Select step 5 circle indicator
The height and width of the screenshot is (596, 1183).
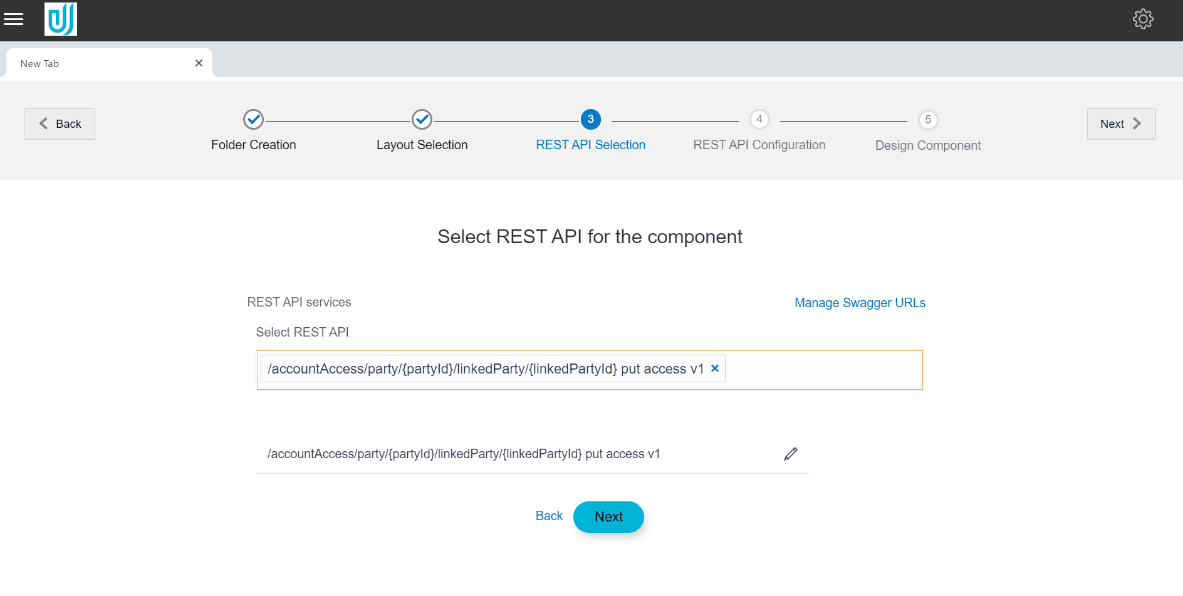click(928, 119)
